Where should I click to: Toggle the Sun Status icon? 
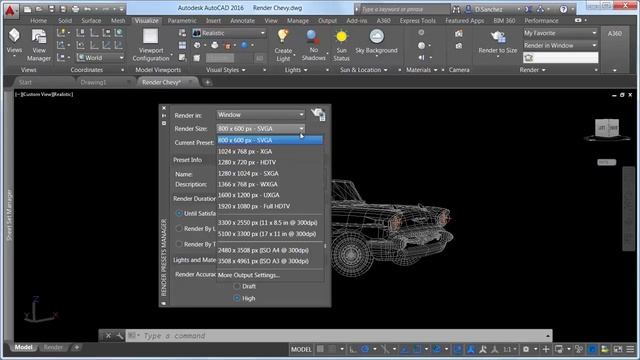click(341, 37)
